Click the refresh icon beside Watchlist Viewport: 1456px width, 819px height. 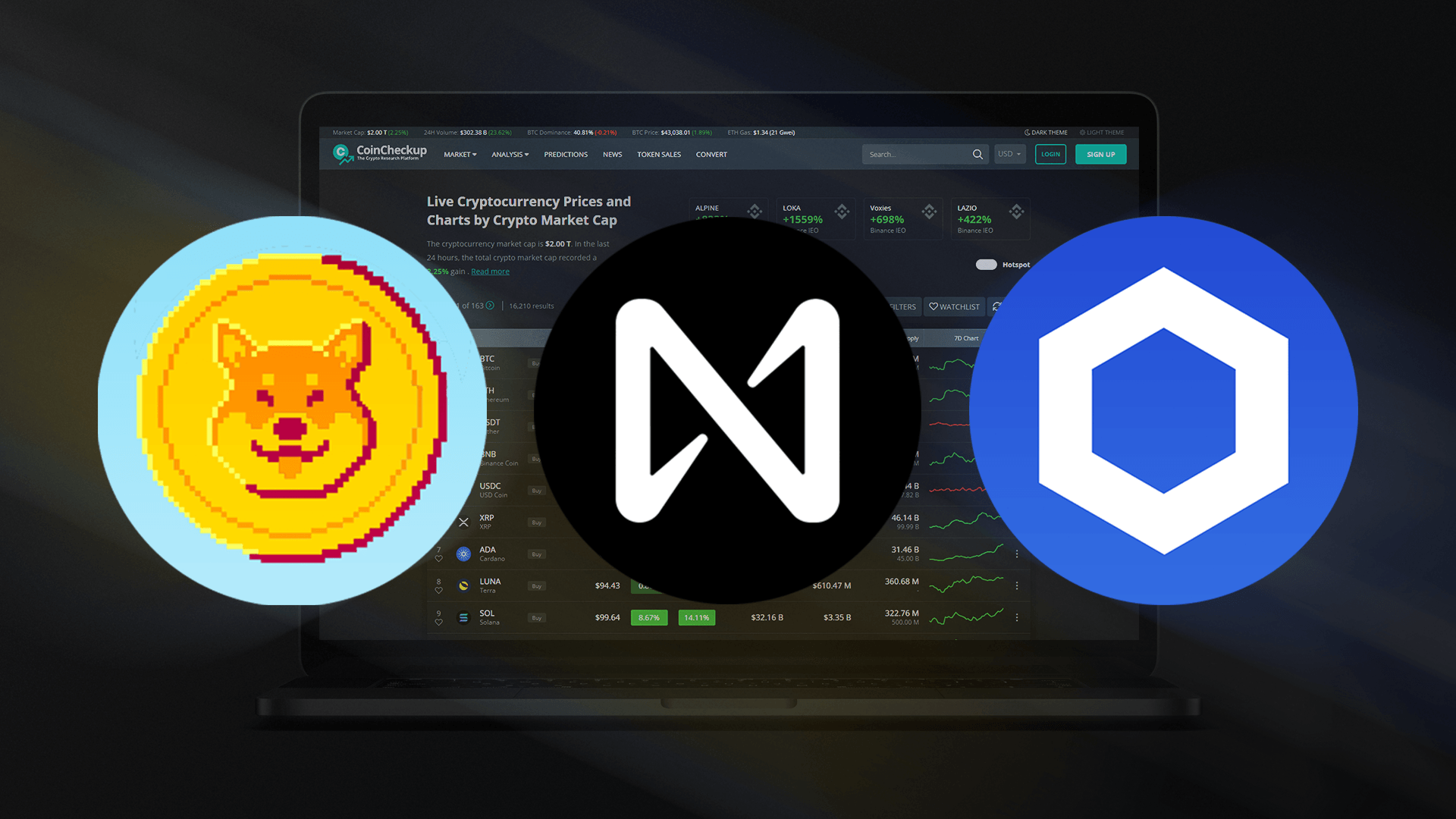(996, 306)
